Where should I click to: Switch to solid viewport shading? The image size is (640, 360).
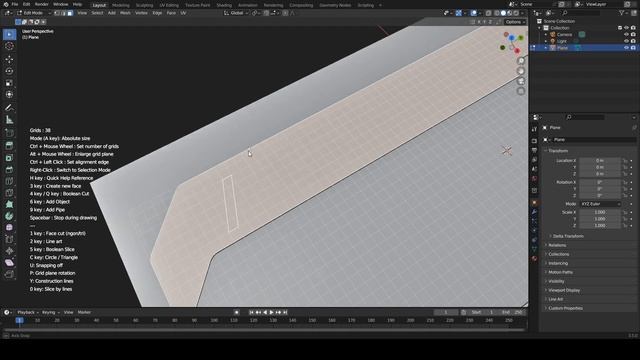503,13
